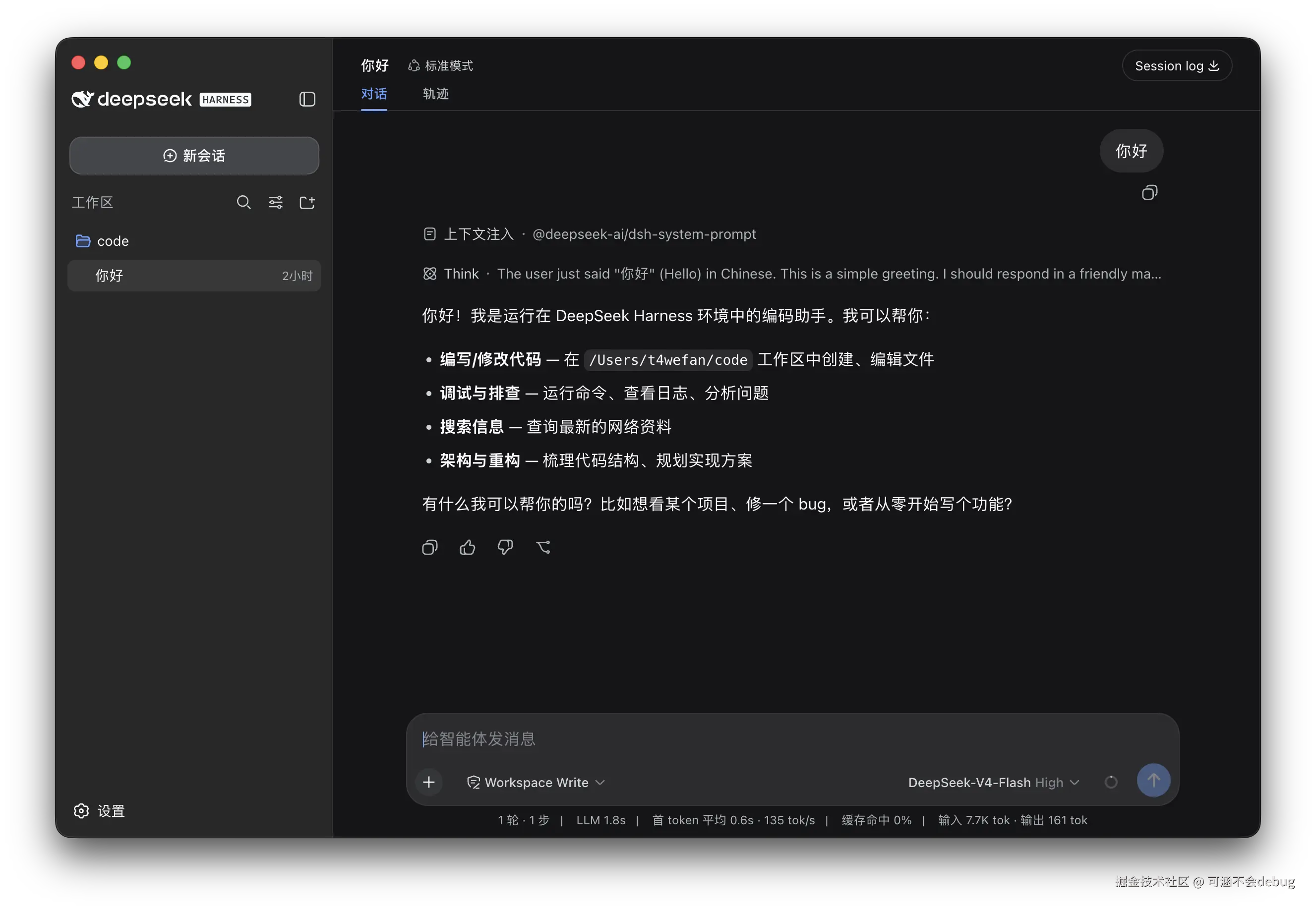The image size is (1316, 911).
Task: Click the @deepseek-ai/dsh-system-prompt text
Action: 644,234
